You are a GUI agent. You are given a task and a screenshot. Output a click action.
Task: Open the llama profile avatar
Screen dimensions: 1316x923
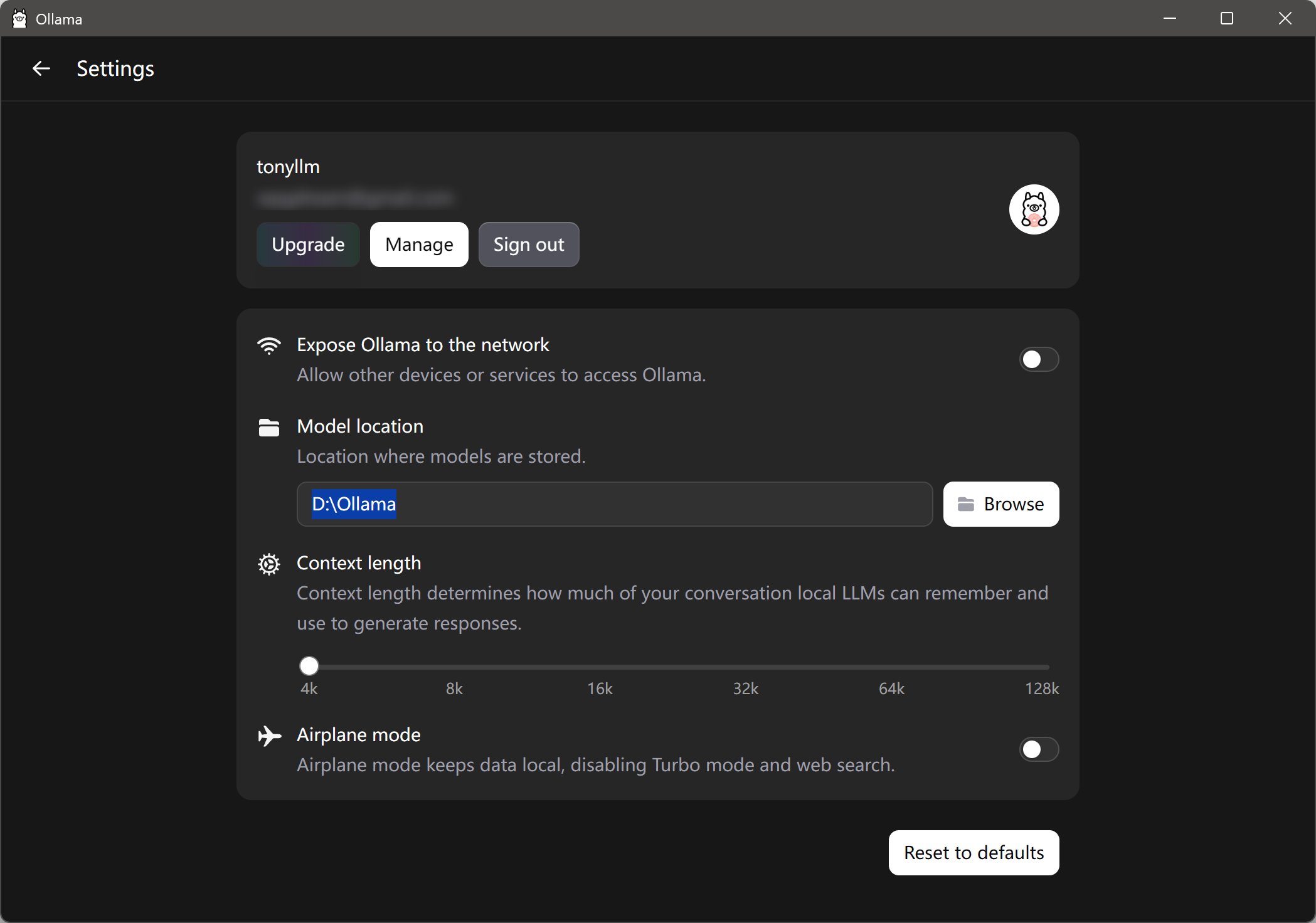click(x=1034, y=209)
